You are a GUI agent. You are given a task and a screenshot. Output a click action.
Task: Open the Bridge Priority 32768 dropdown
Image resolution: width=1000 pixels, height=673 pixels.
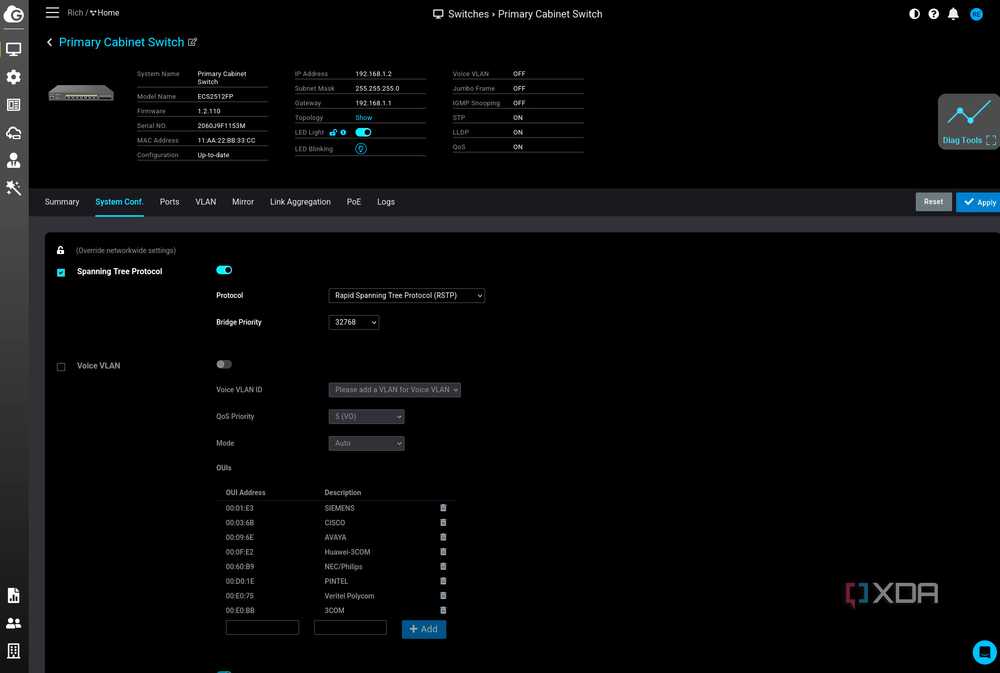353,322
